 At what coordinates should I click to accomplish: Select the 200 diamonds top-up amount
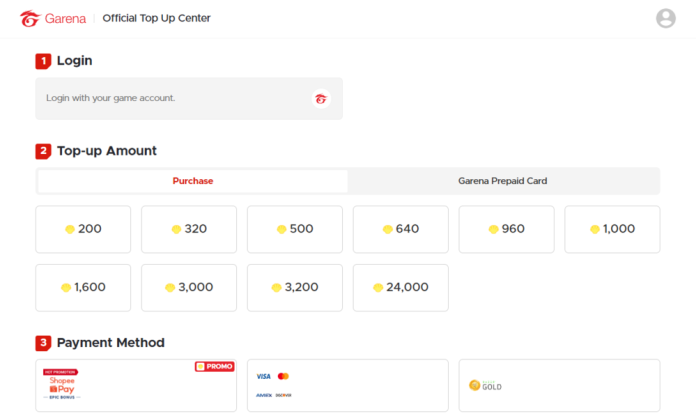(x=83, y=229)
